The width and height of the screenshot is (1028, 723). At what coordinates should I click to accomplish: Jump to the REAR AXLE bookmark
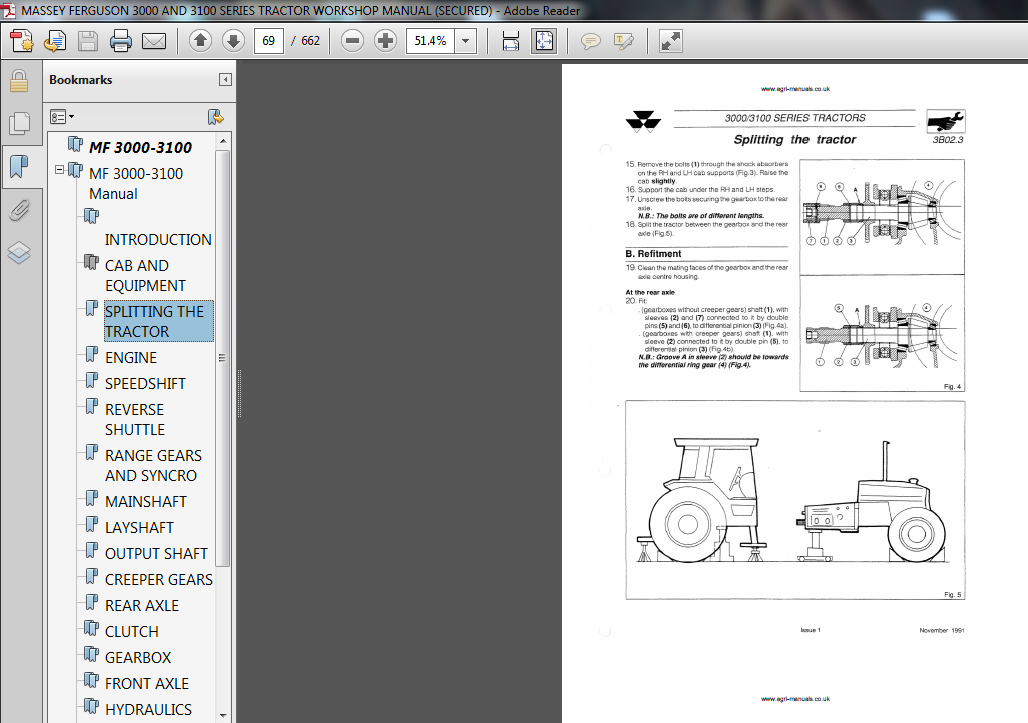[142, 606]
